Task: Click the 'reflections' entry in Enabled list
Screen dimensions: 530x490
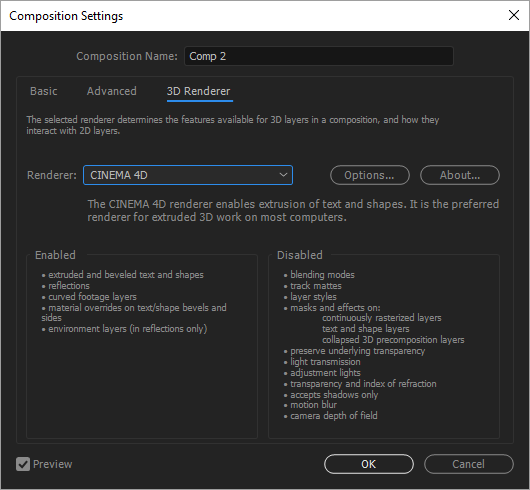Action: point(69,286)
